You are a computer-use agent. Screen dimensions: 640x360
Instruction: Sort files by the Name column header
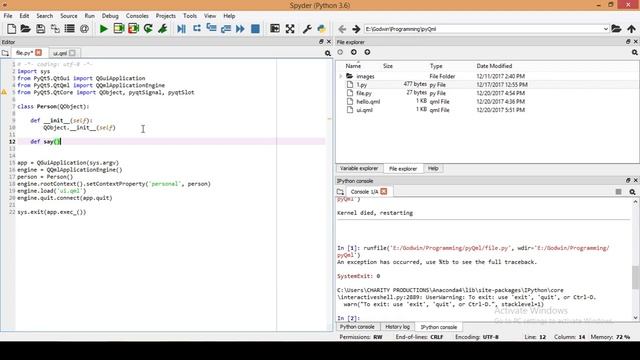tap(353, 66)
